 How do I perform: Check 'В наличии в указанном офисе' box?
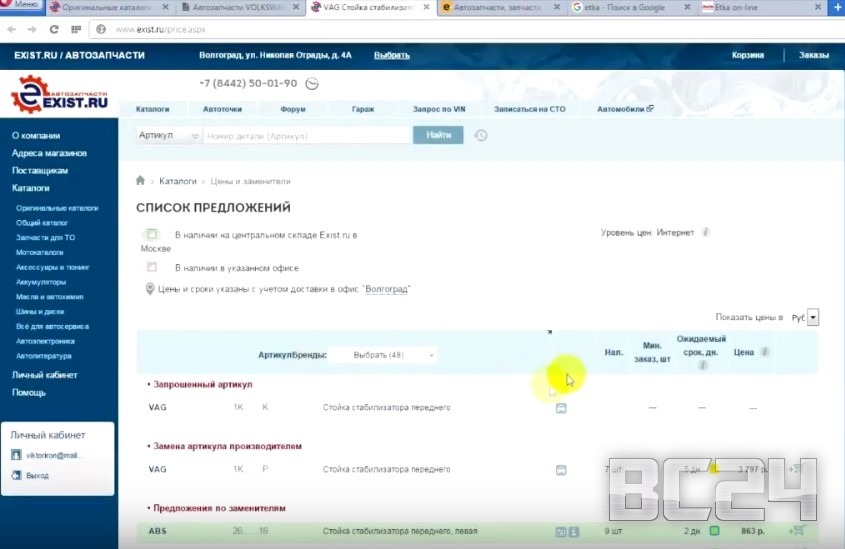[x=152, y=267]
